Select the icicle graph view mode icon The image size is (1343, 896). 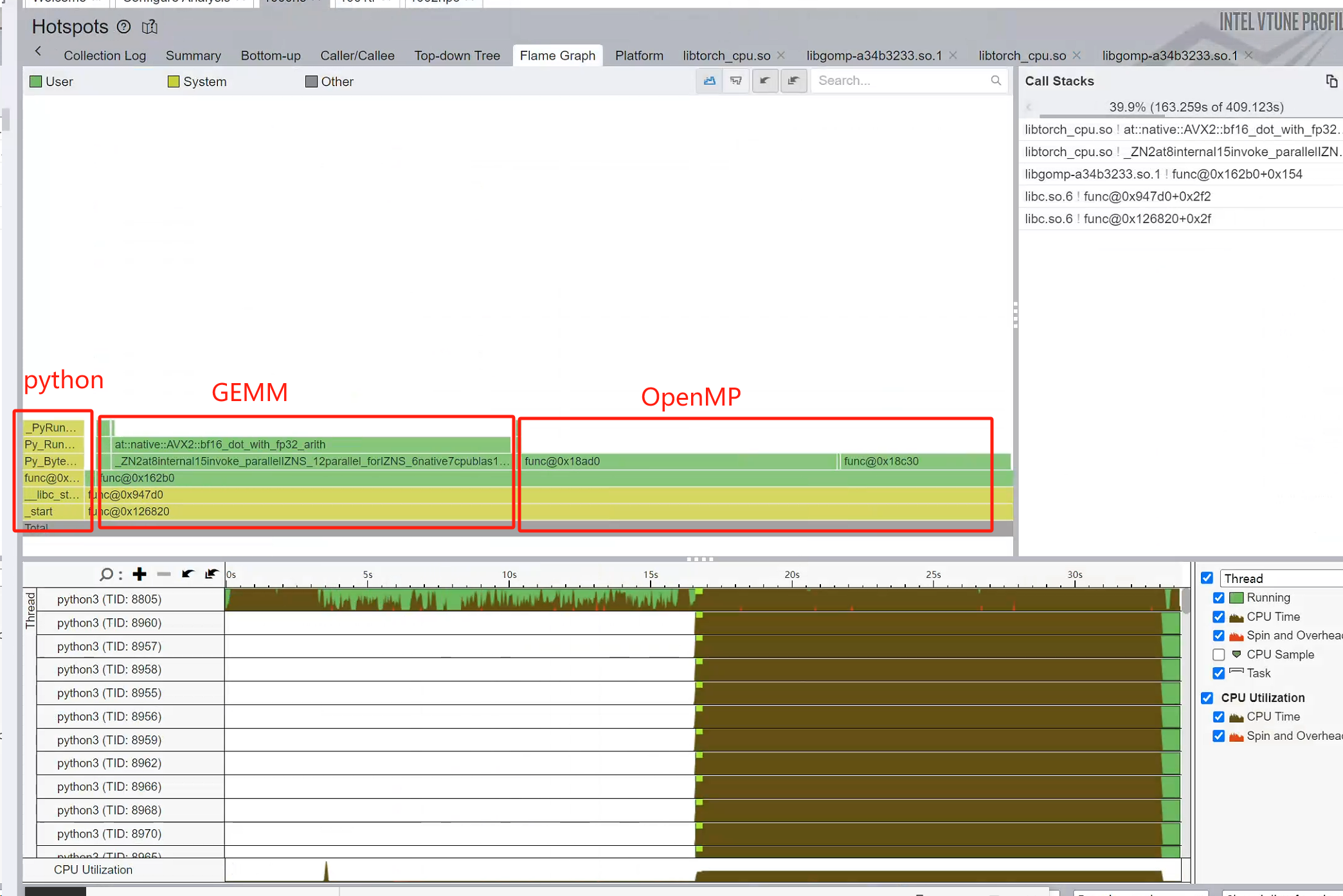[x=736, y=80]
